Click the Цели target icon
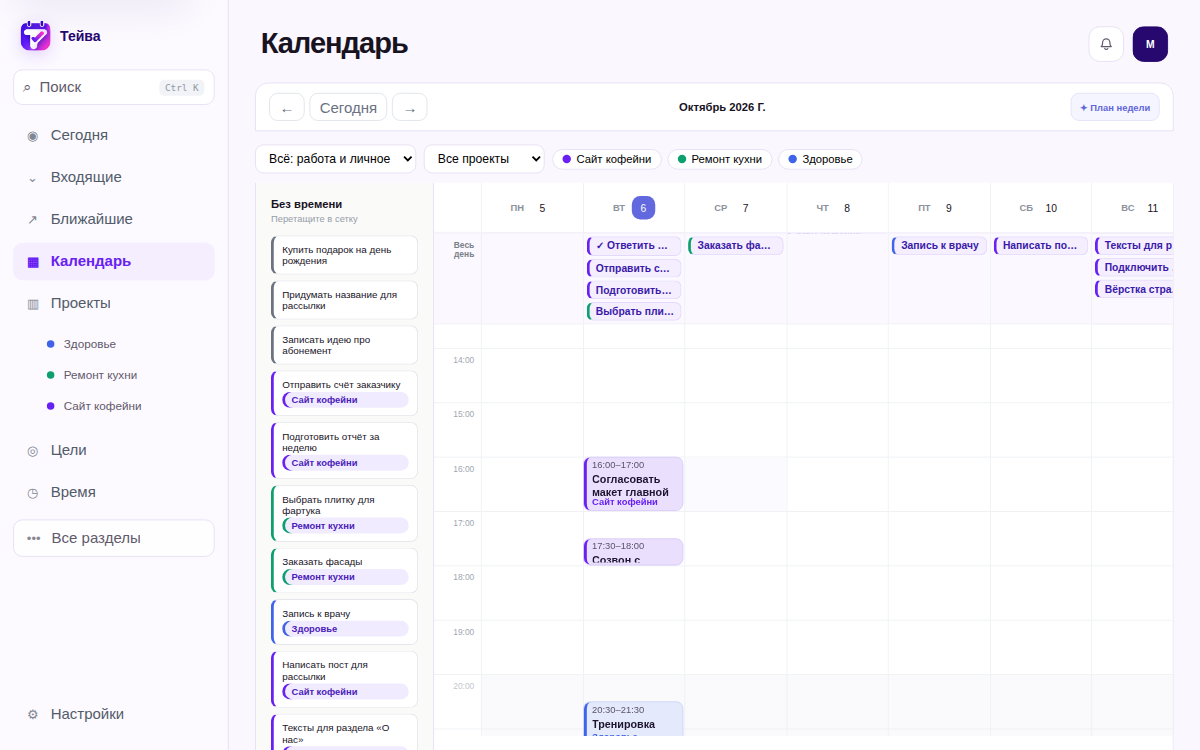This screenshot has width=1200, height=750. pyautogui.click(x=33, y=451)
